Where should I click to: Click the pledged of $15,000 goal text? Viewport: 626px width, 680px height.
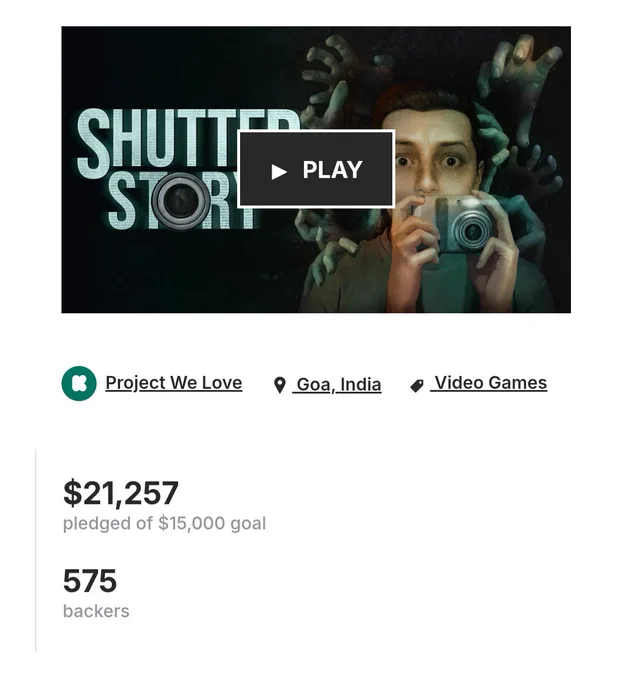[164, 523]
